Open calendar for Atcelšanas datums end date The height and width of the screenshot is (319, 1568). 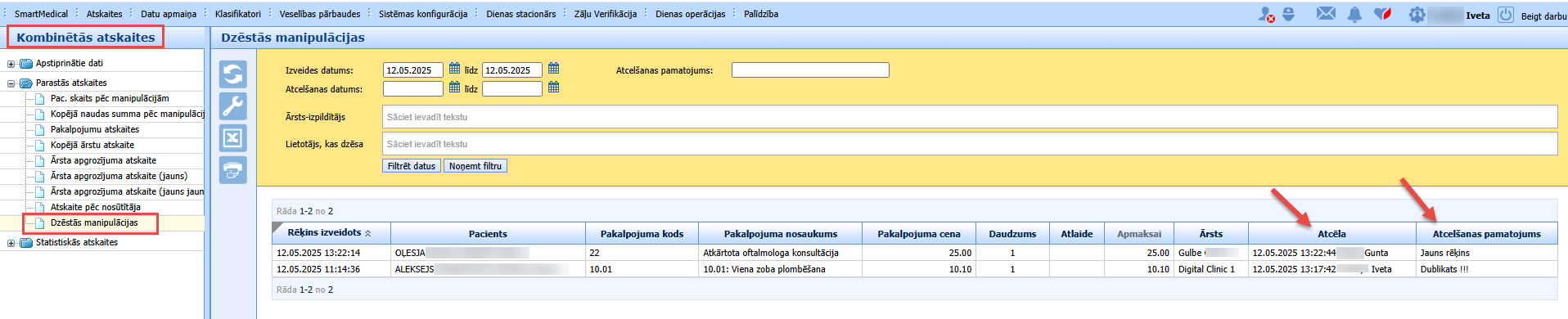(x=553, y=88)
